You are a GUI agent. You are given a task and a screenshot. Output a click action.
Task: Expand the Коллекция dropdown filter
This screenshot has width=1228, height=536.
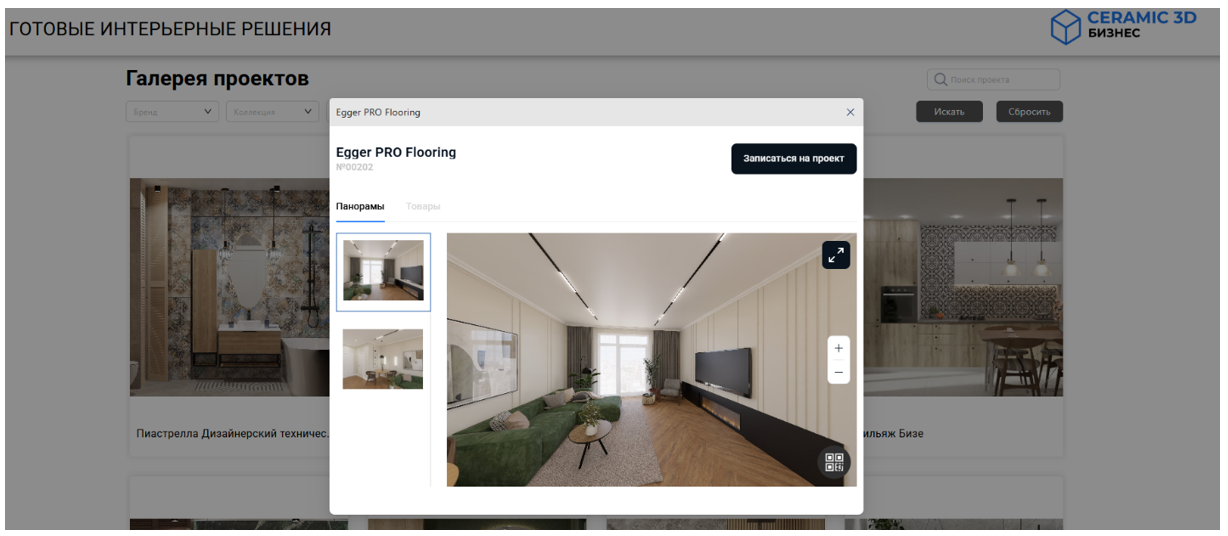(272, 112)
